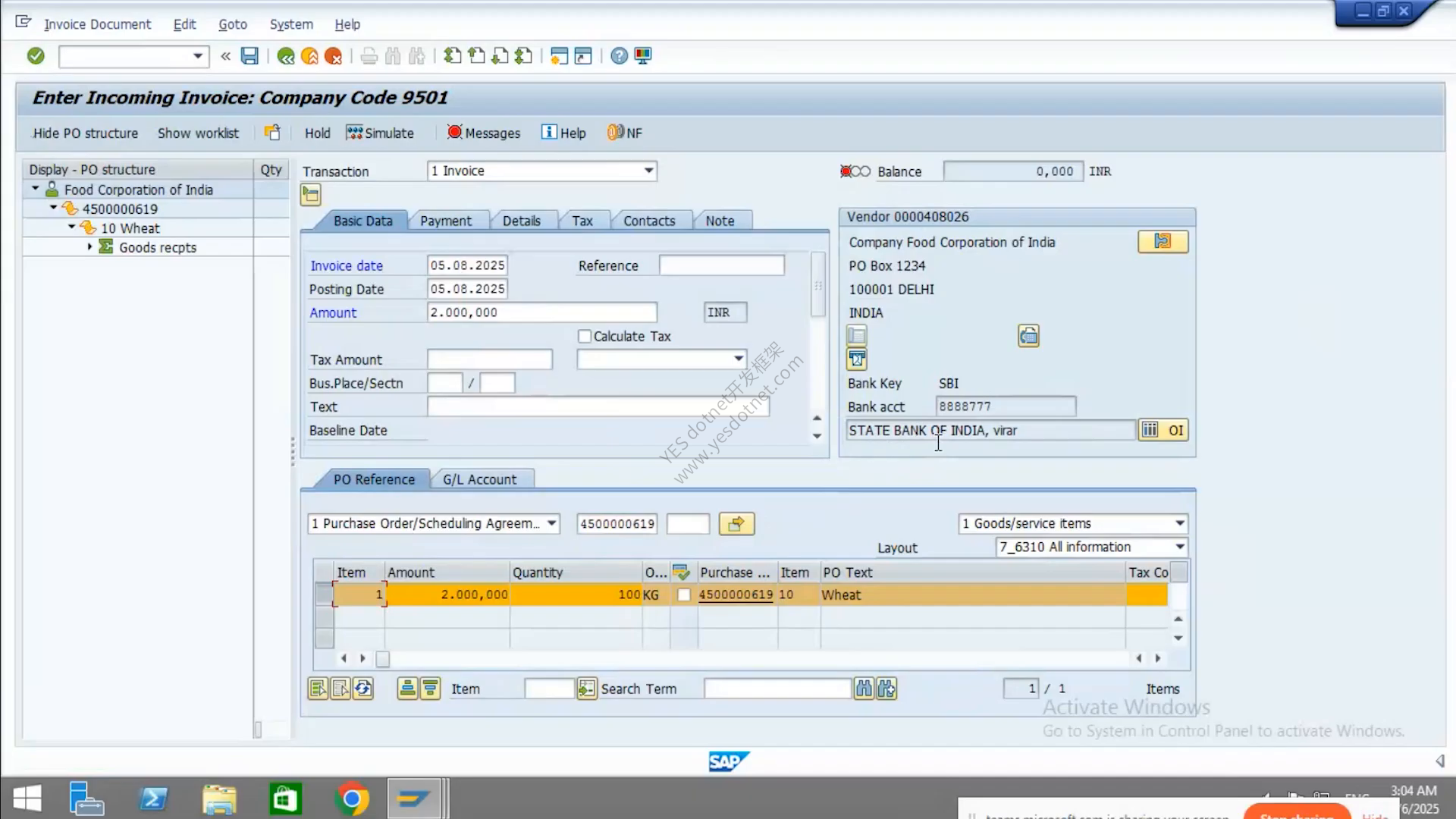Click the Help question mark toolbar icon

coord(620,55)
